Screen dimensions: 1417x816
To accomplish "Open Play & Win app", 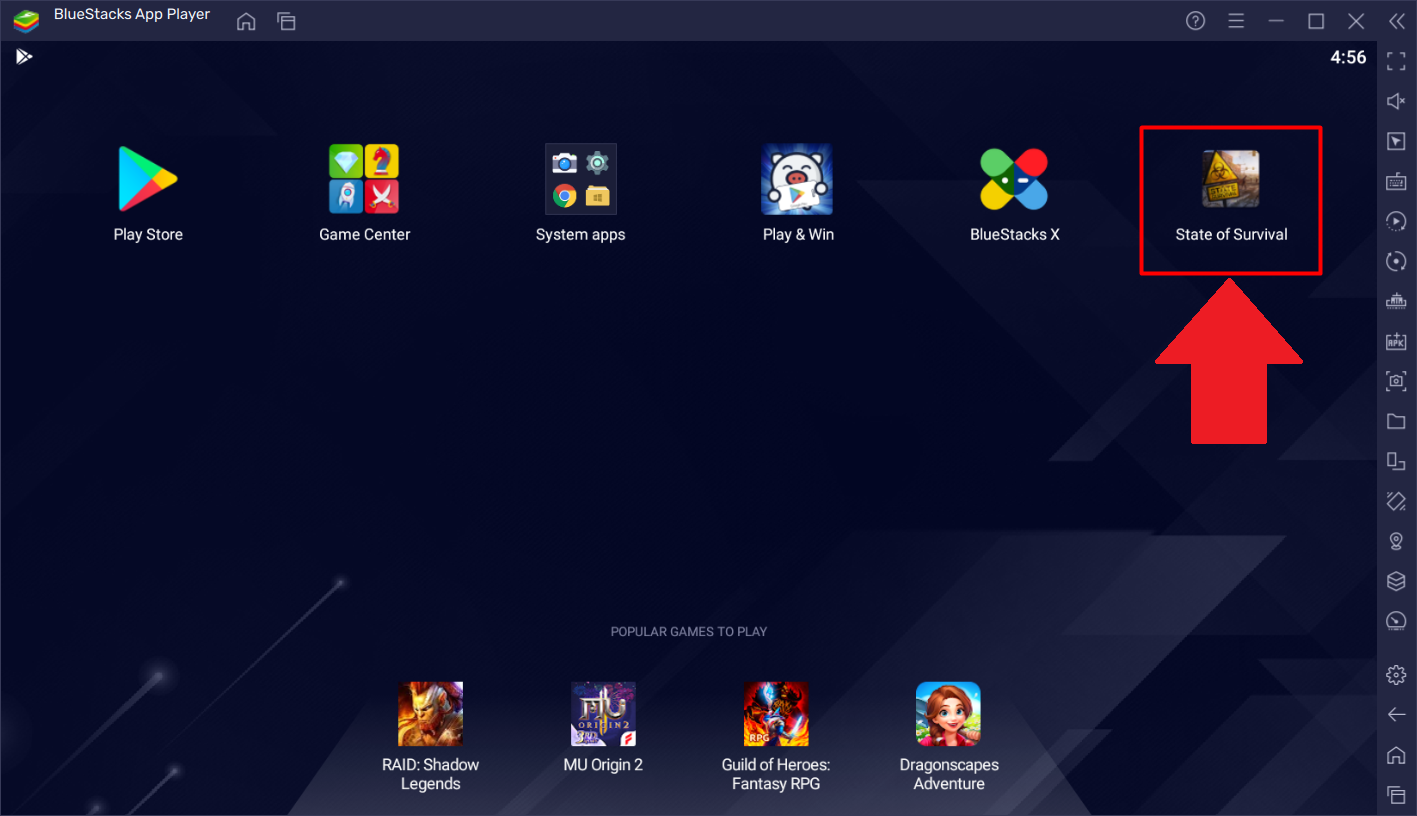I will tap(798, 180).
